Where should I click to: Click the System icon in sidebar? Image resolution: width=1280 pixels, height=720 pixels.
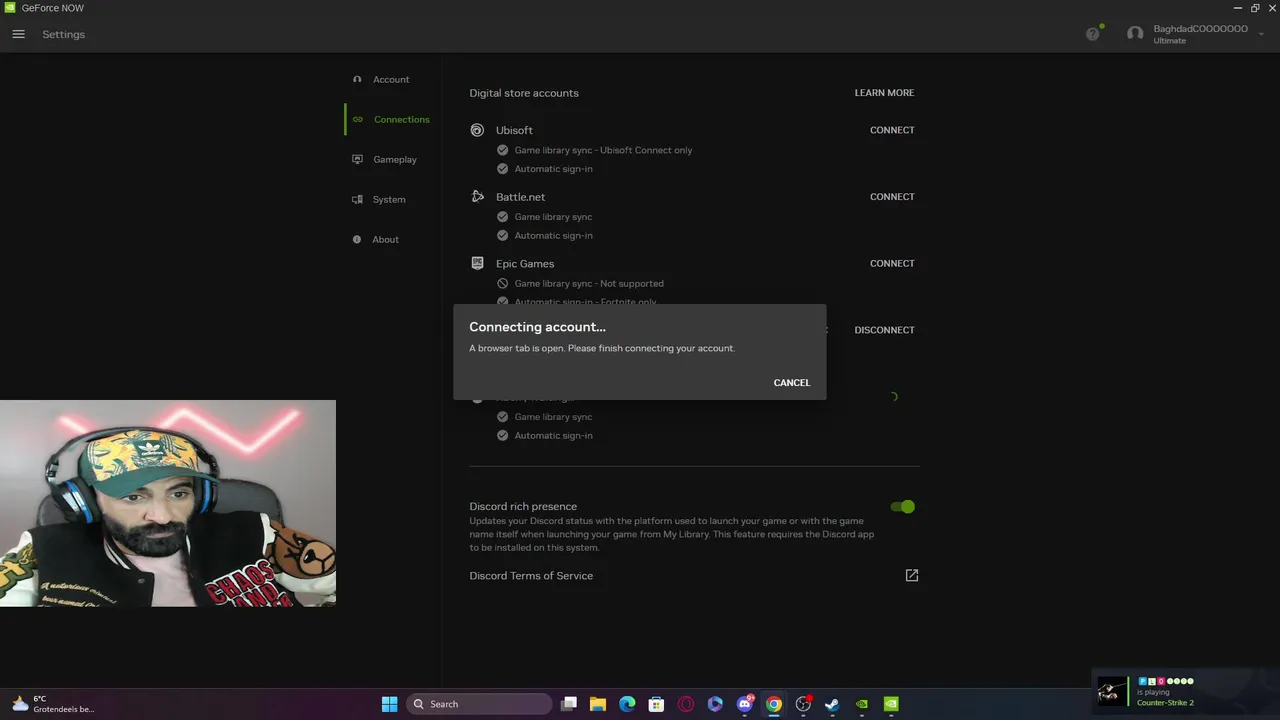357,199
